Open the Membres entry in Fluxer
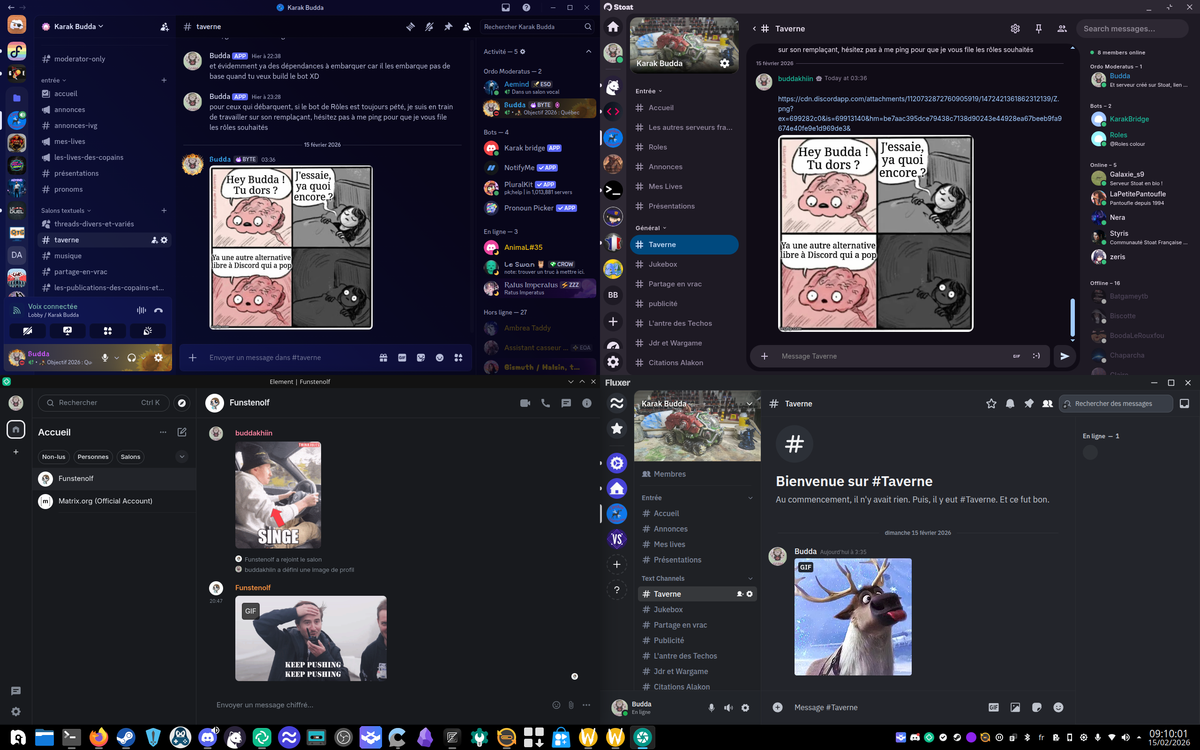The height and width of the screenshot is (750, 1200). pyautogui.click(x=670, y=474)
